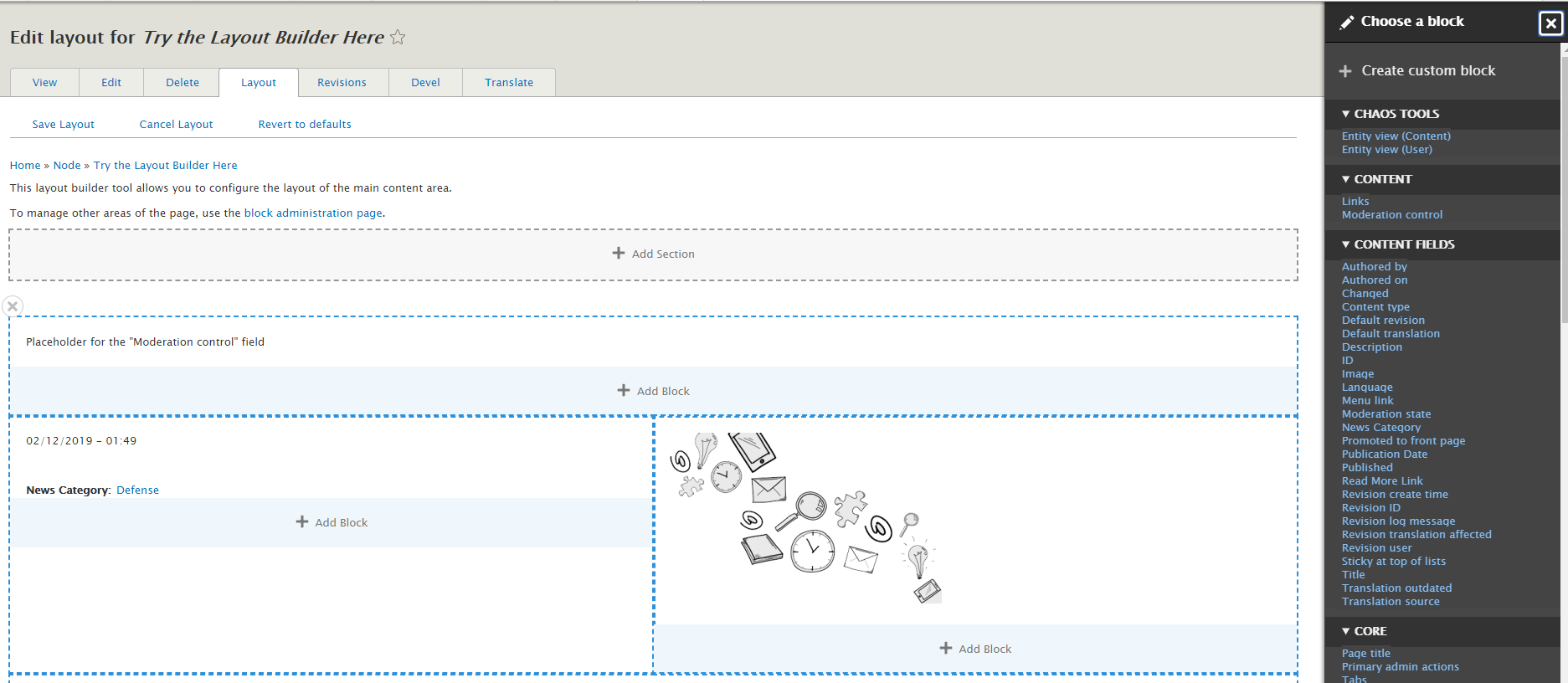Click Create custom block

[x=1428, y=71]
